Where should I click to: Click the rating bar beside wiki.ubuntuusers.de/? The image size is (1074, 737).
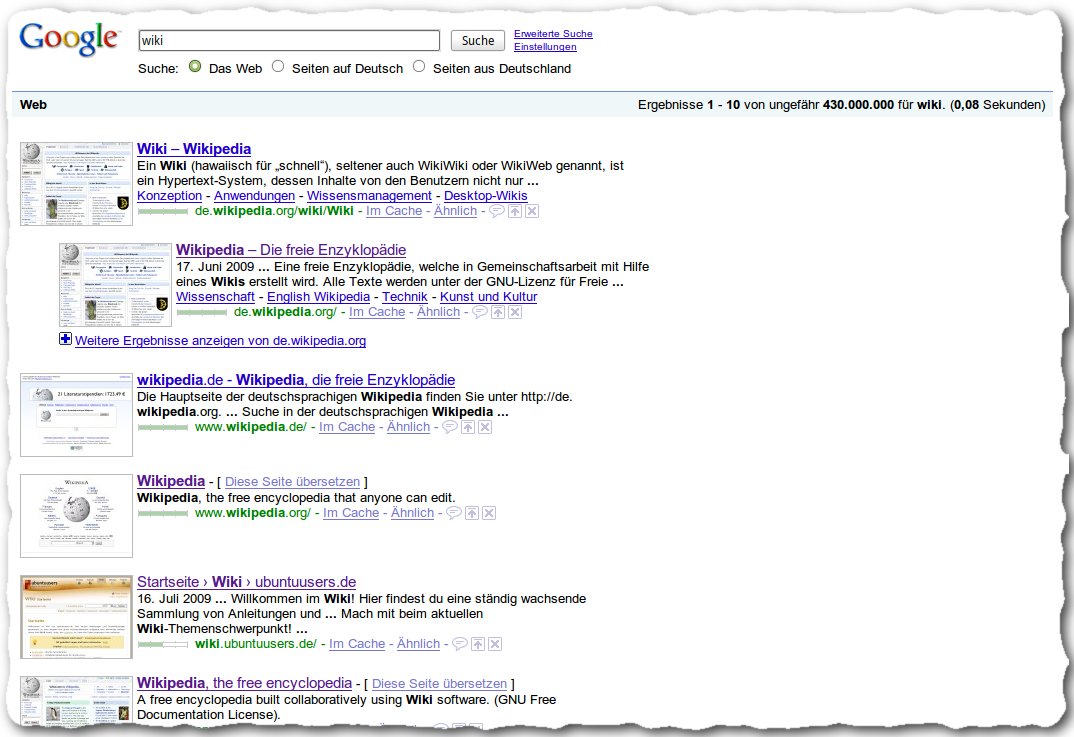pos(163,645)
